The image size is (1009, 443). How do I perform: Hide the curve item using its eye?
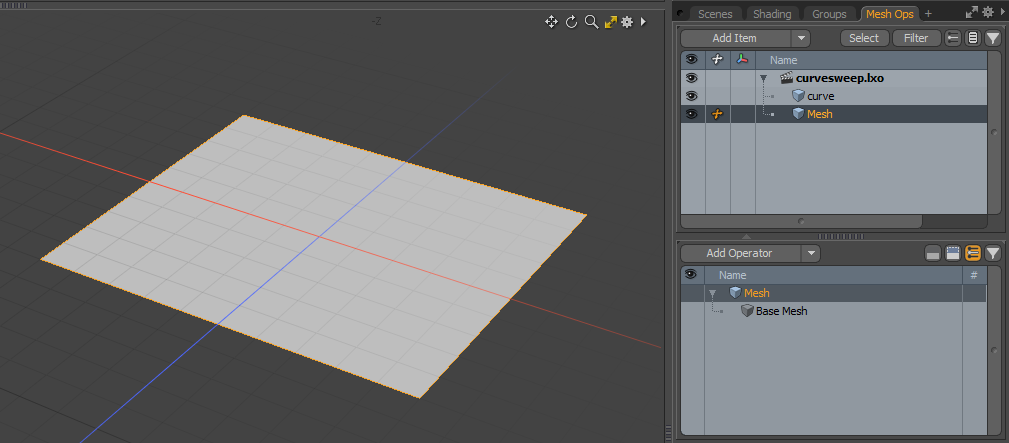[x=691, y=96]
